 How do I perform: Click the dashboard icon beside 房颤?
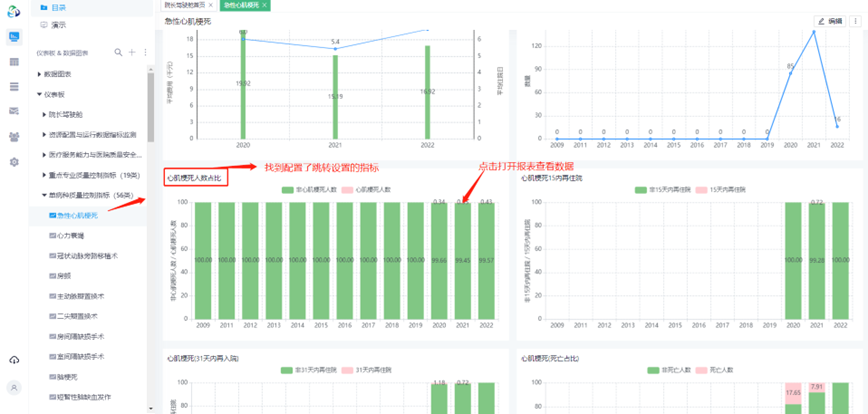53,276
